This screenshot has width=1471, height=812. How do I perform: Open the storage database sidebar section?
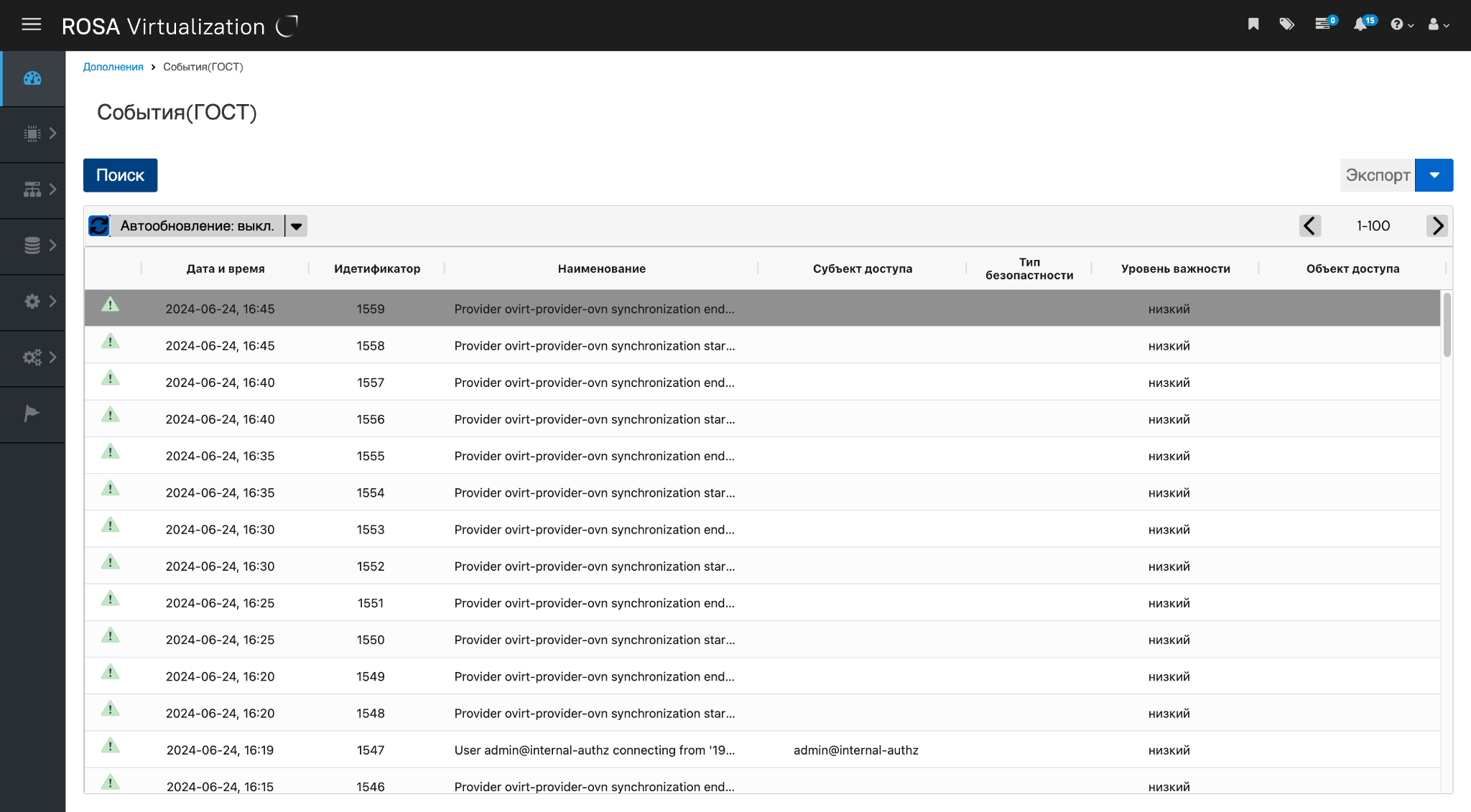(x=32, y=246)
